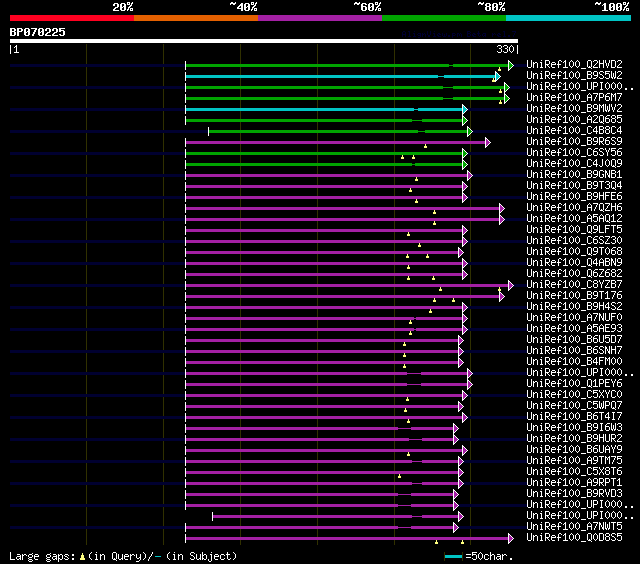Click the 330 end position label
Screen dimensions: 640x564
click(x=505, y=49)
